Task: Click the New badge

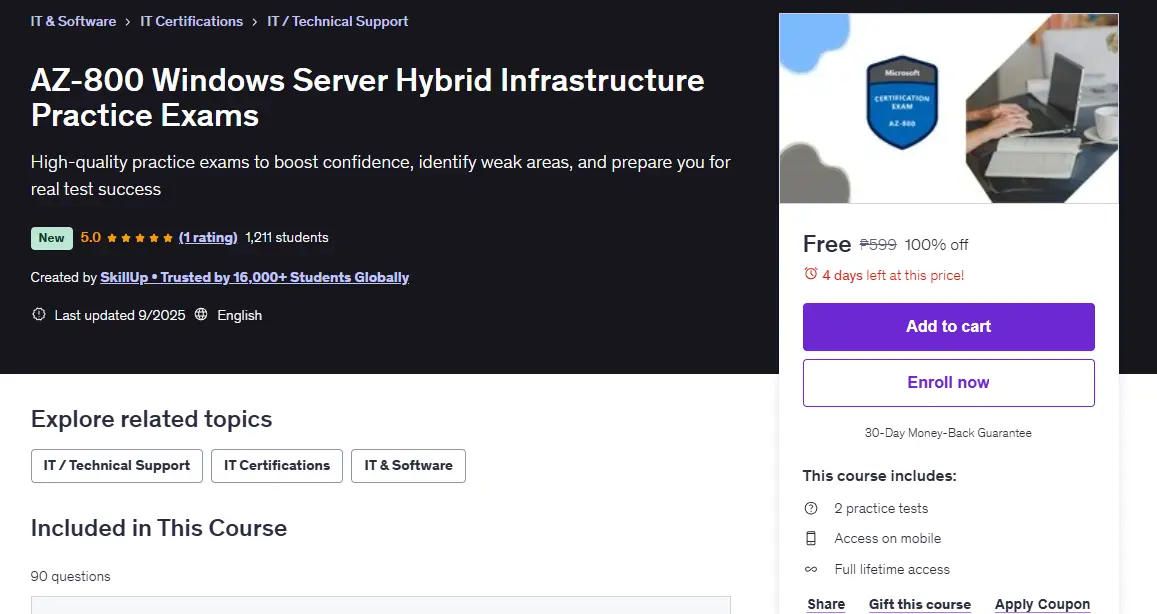Action: coord(52,238)
